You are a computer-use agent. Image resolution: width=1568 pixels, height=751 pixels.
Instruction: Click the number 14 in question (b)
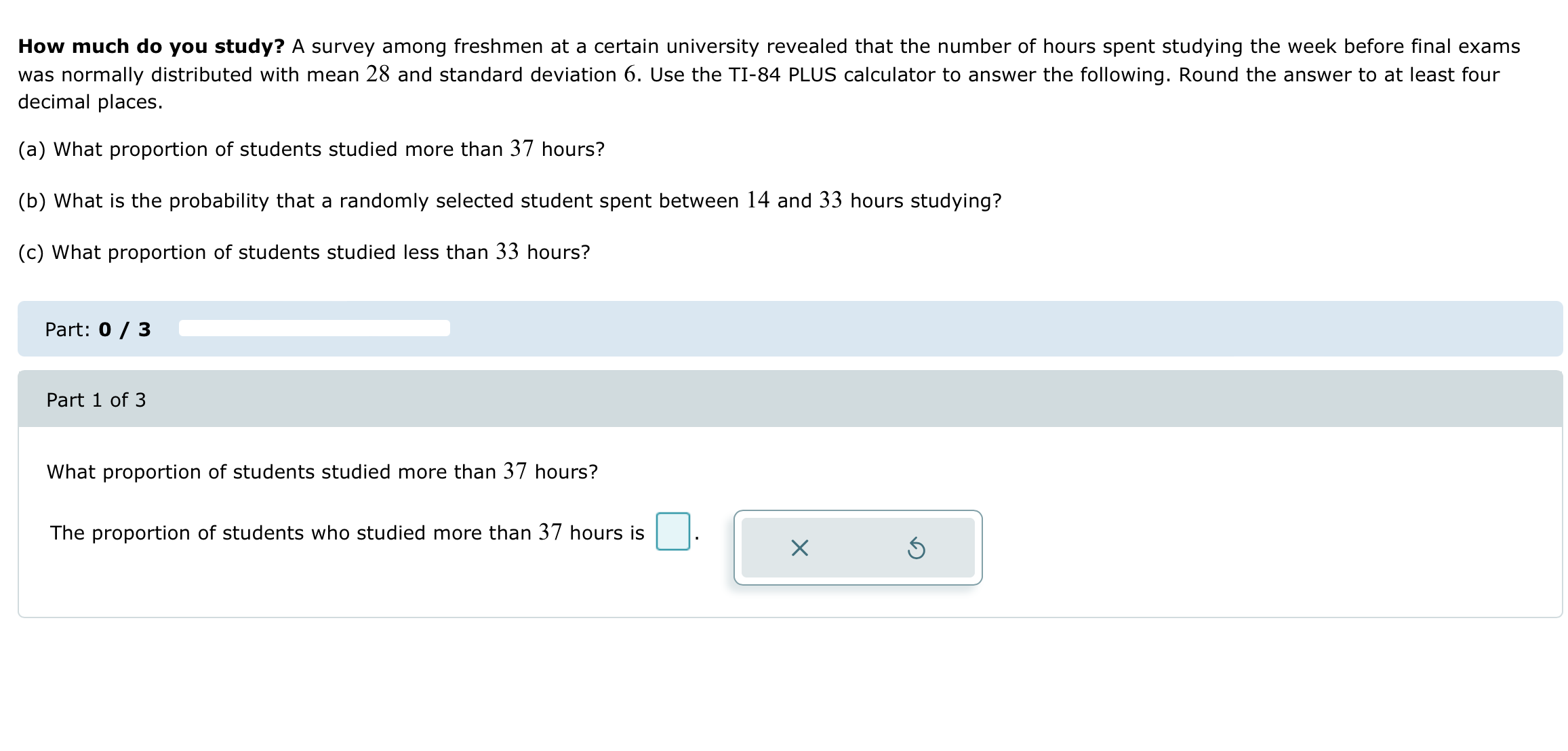pyautogui.click(x=758, y=200)
